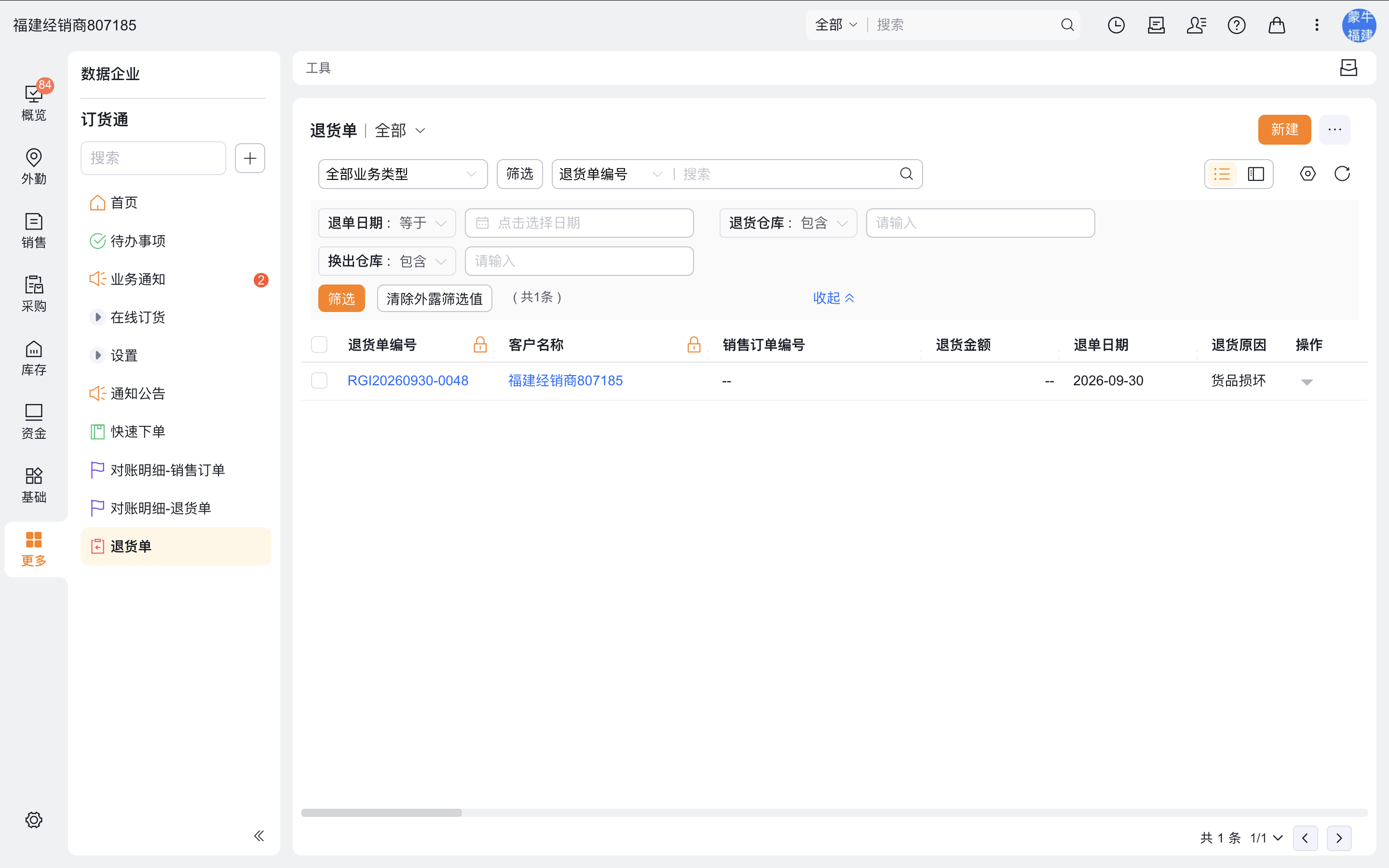The image size is (1389, 868).
Task: Open the 资金 funds module
Action: coord(34,421)
